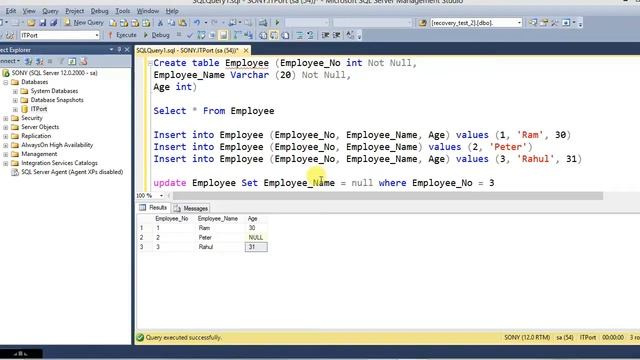
Task: Expand the System Databases folder
Action: pos(15,91)
